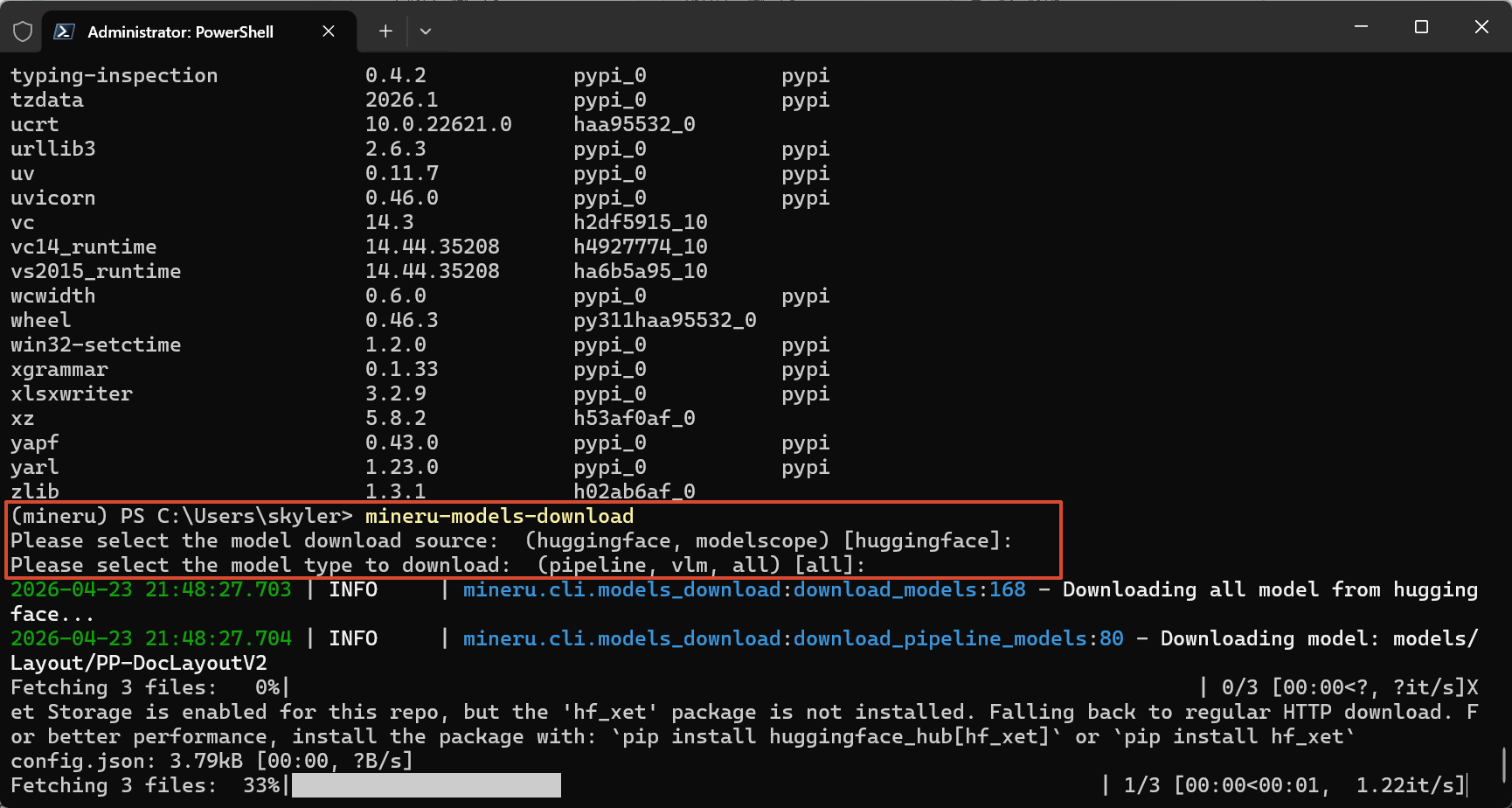Click the mineru-models-download command text

pos(499,516)
